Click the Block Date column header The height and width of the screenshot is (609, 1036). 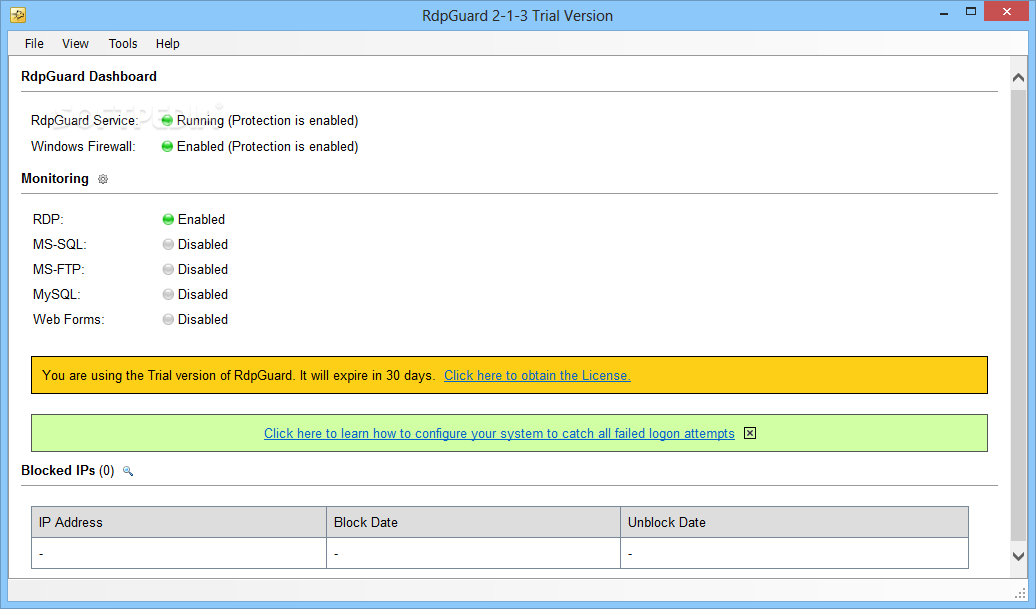tap(473, 522)
